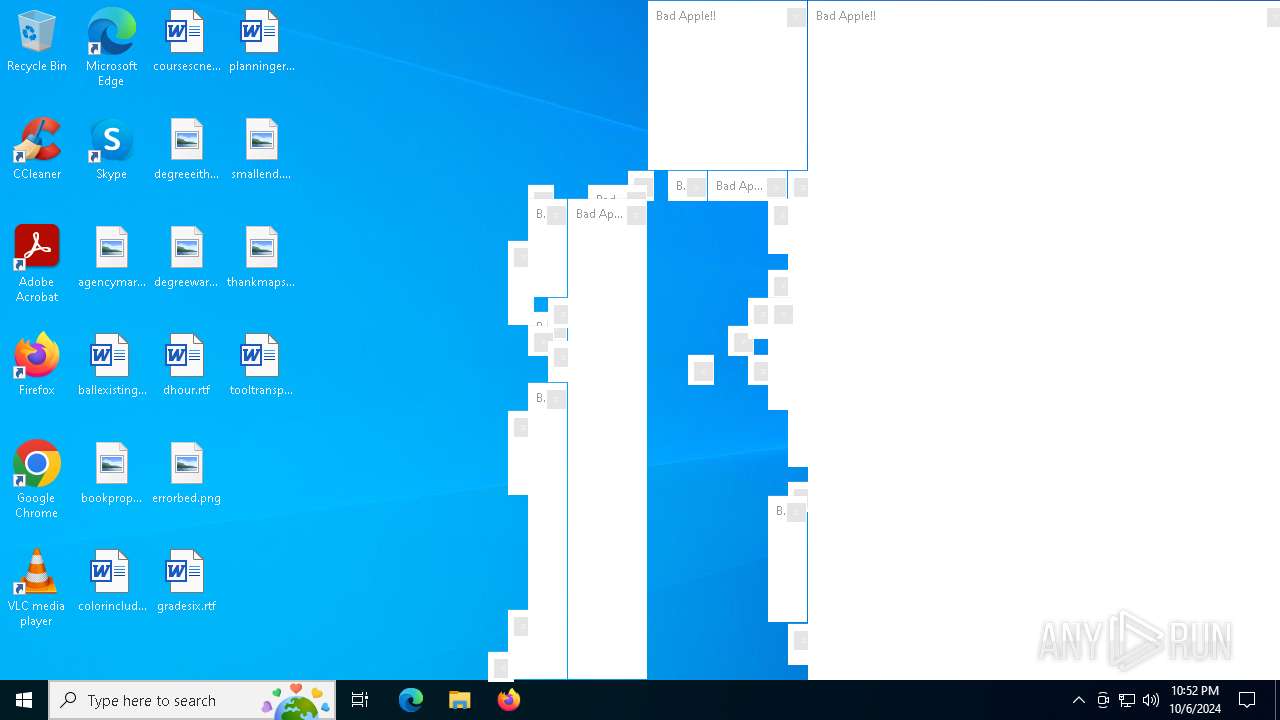This screenshot has height=720, width=1280.
Task: Select the degreewar image file
Action: point(186,258)
